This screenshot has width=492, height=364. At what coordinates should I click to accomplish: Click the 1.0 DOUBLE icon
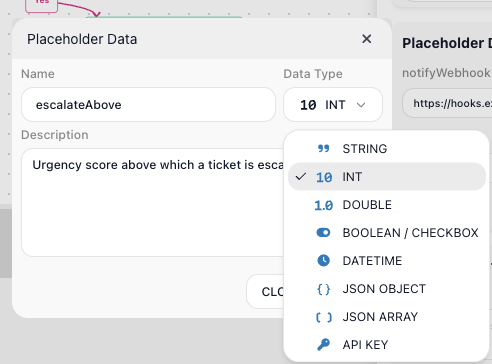324,205
